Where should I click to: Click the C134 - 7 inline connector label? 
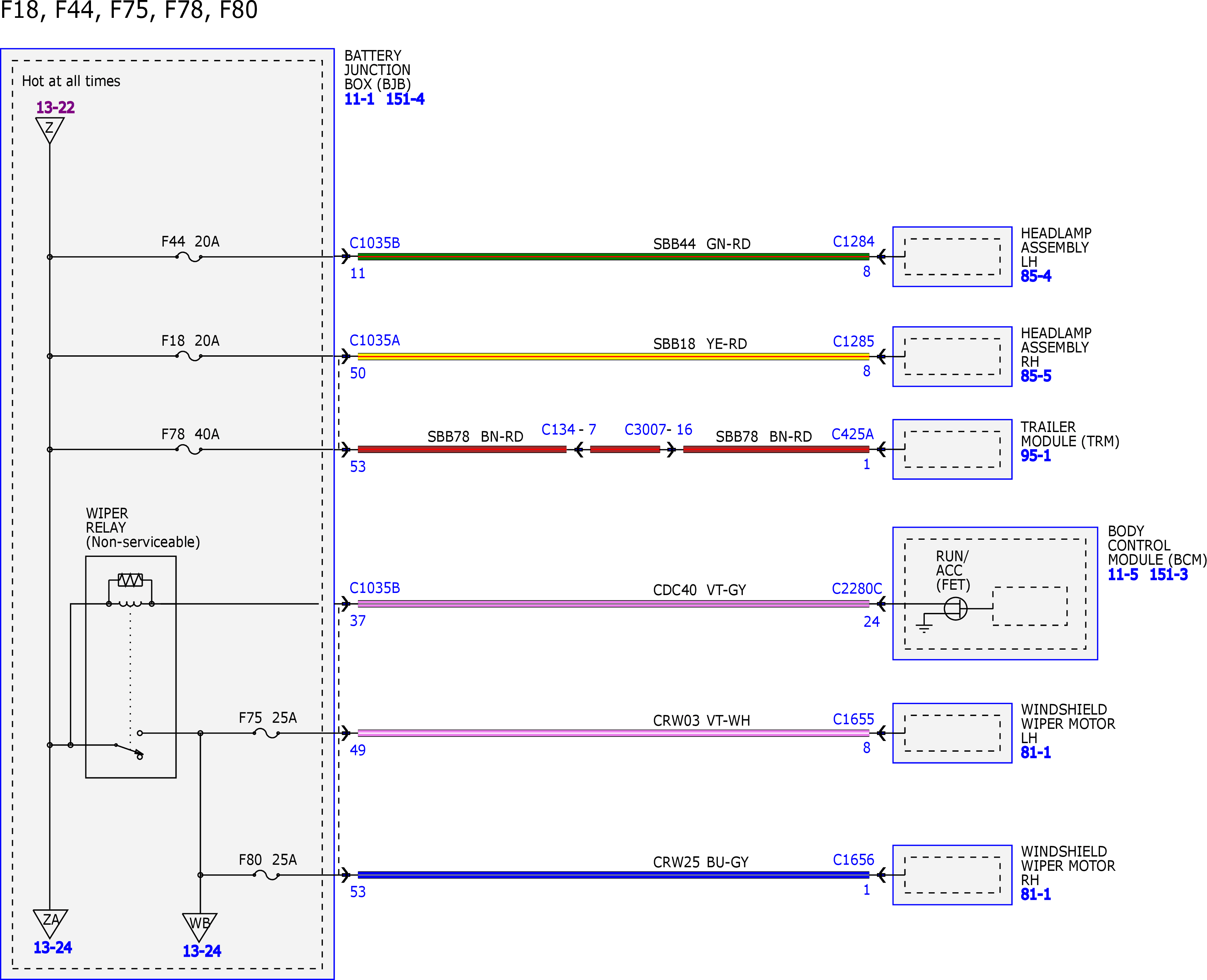tap(568, 430)
